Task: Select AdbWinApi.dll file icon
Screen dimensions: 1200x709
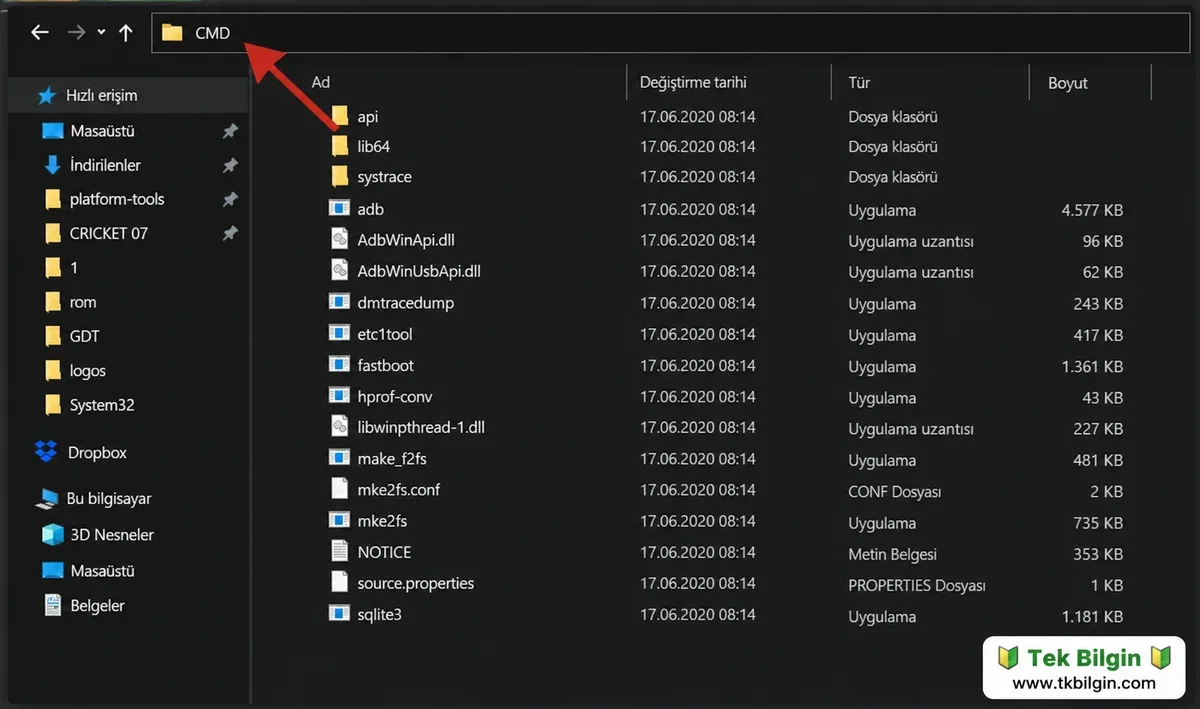Action: (x=340, y=240)
